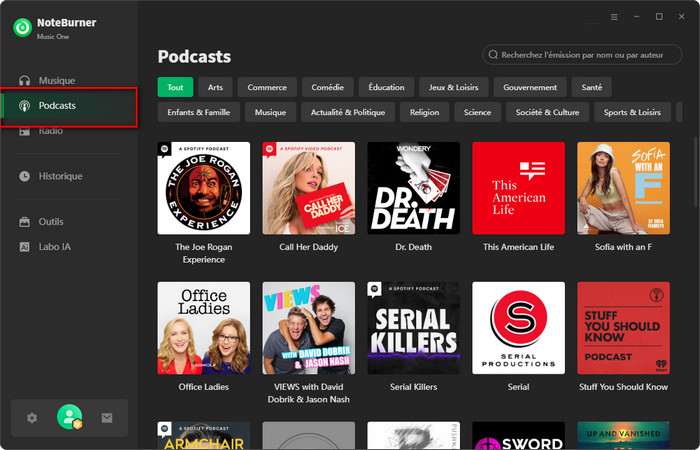Open the Up and Vanished cover
The width and height of the screenshot is (700, 450).
623,435
